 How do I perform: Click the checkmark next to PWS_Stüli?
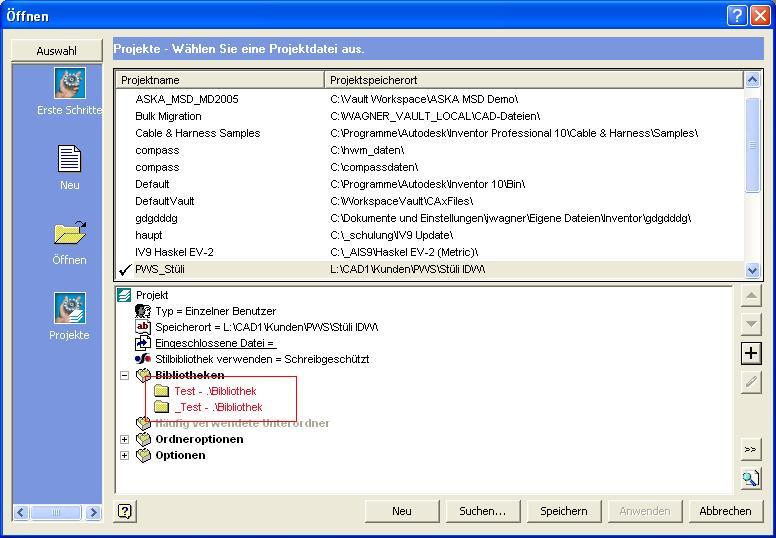(126, 270)
